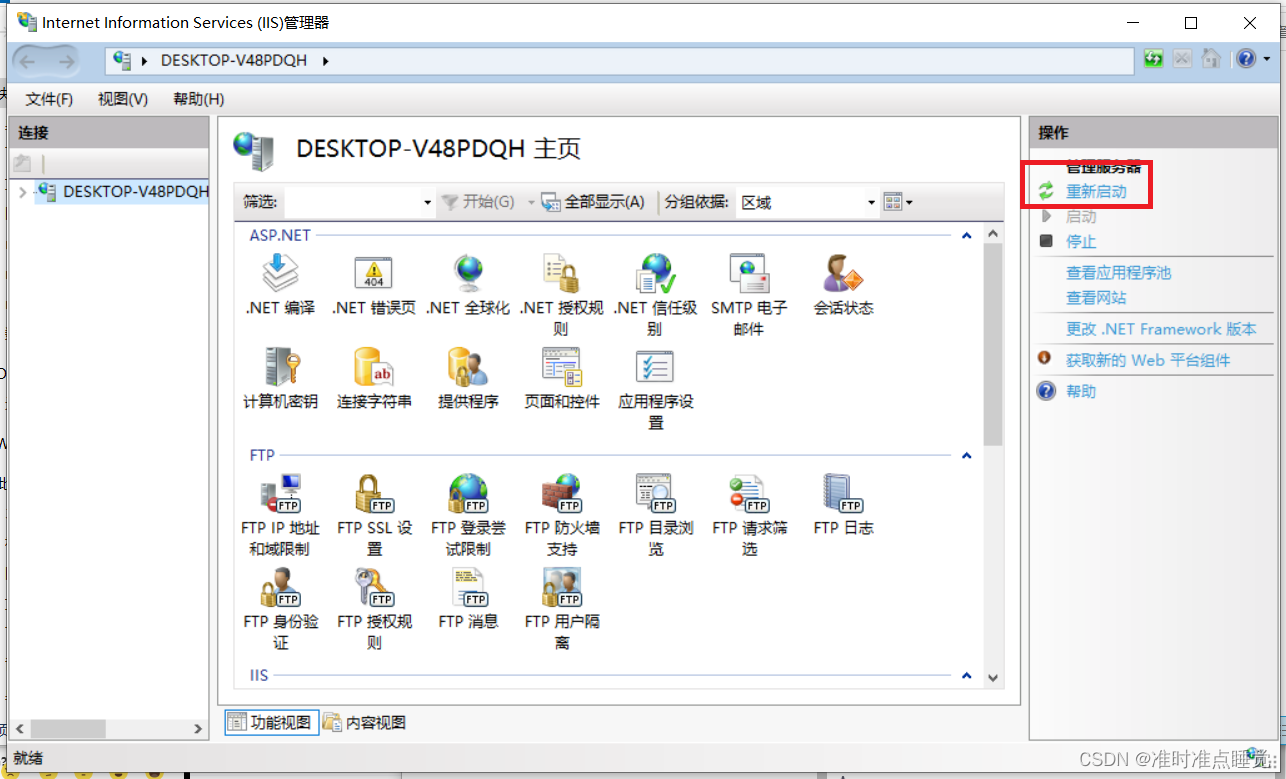Click the home icon in top toolbar
The image size is (1286, 779).
(x=1210, y=59)
